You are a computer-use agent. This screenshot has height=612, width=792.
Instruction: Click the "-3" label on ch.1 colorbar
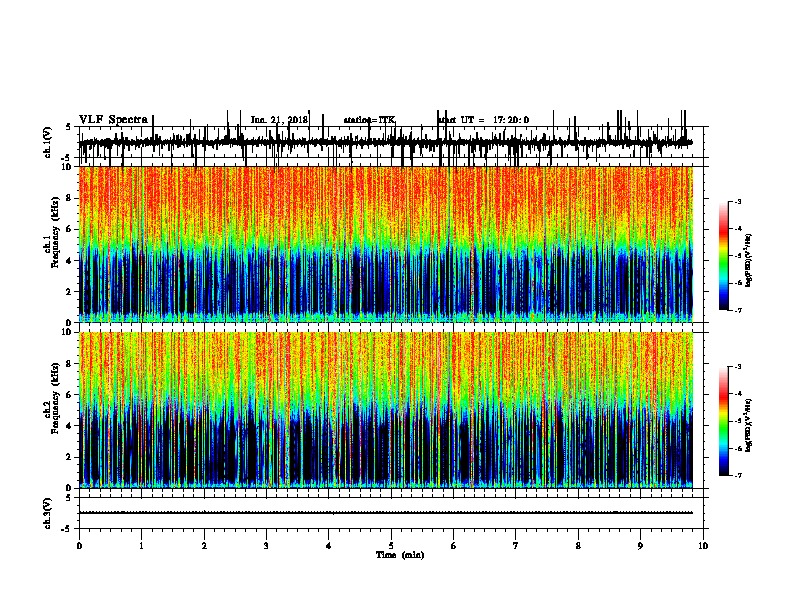tap(737, 201)
